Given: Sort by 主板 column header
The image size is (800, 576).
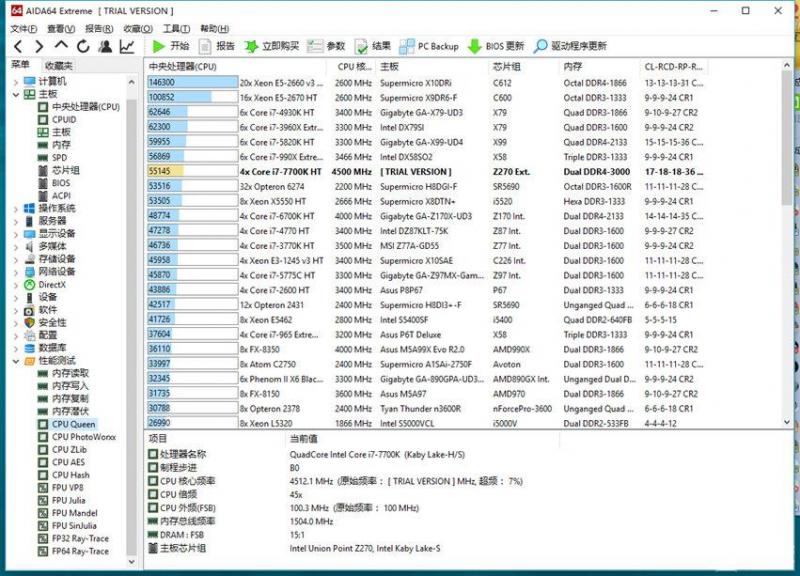Looking at the screenshot, I should point(433,67).
